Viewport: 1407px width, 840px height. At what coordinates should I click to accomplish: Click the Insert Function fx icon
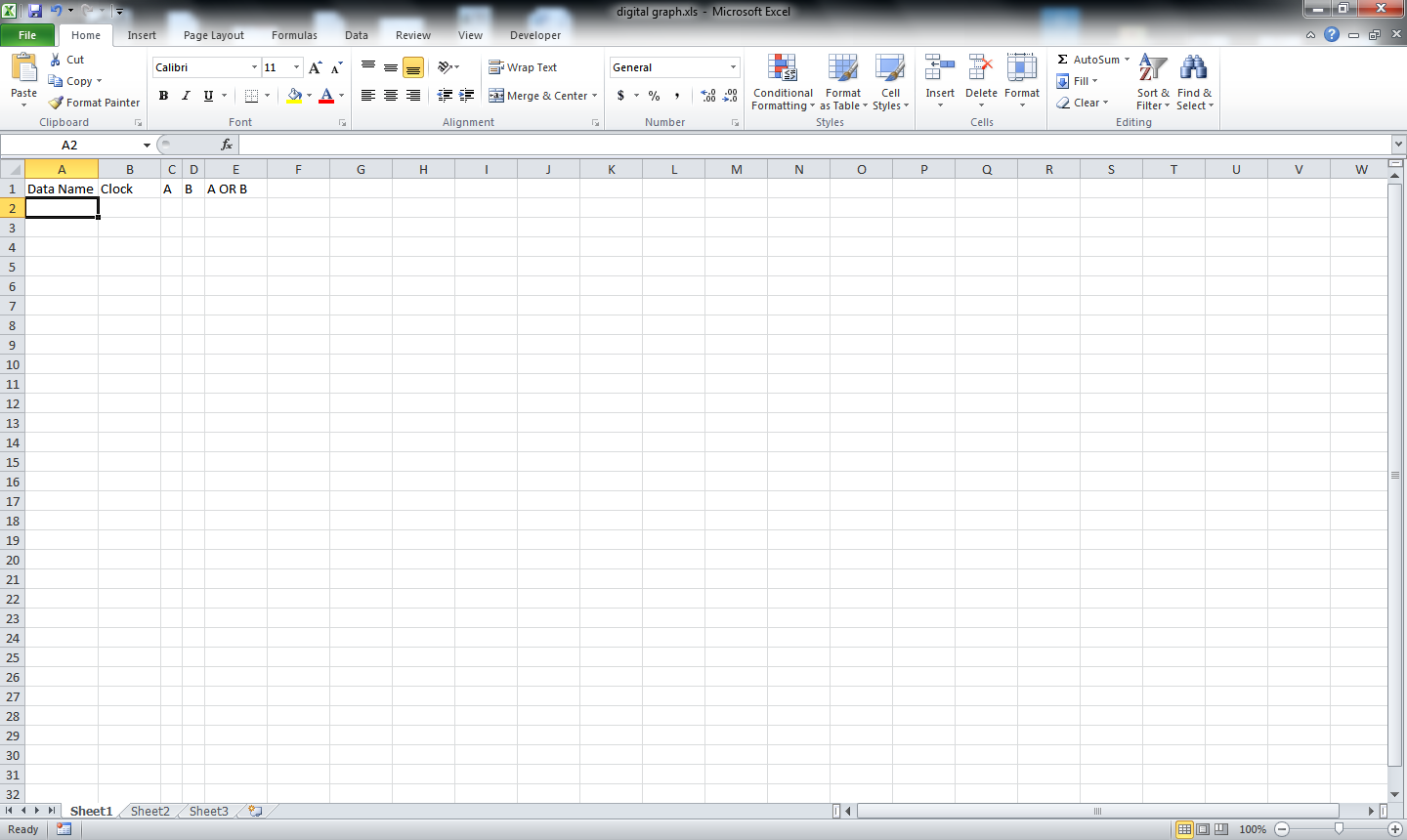[227, 145]
